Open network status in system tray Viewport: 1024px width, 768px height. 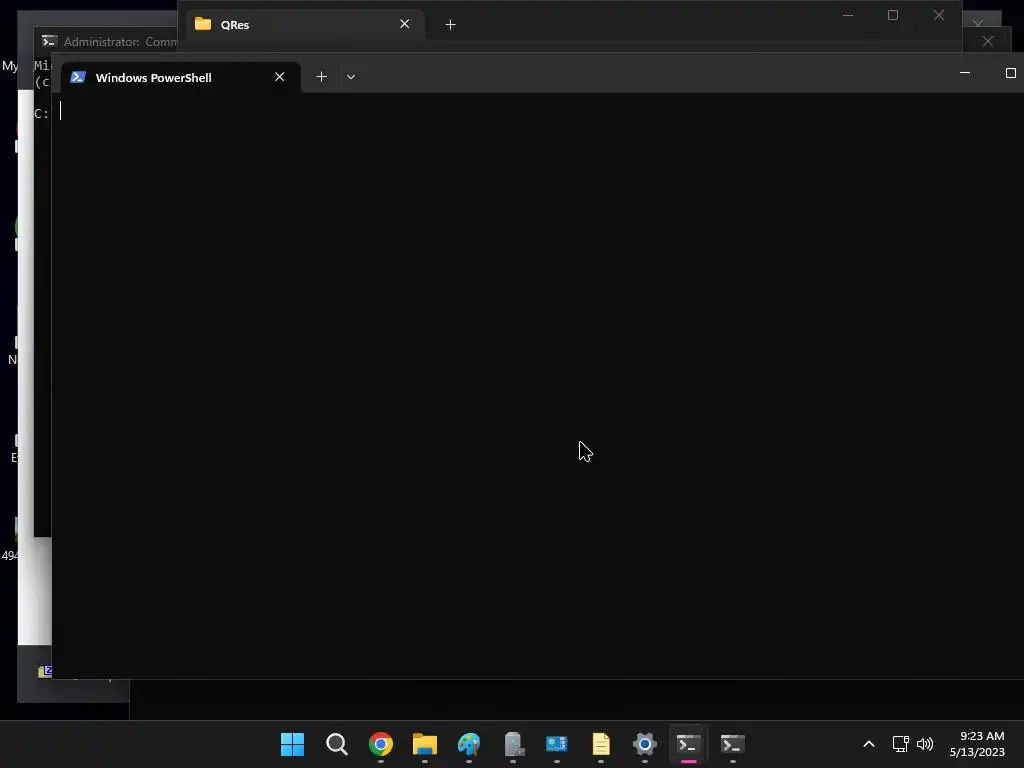pyautogui.click(x=901, y=744)
